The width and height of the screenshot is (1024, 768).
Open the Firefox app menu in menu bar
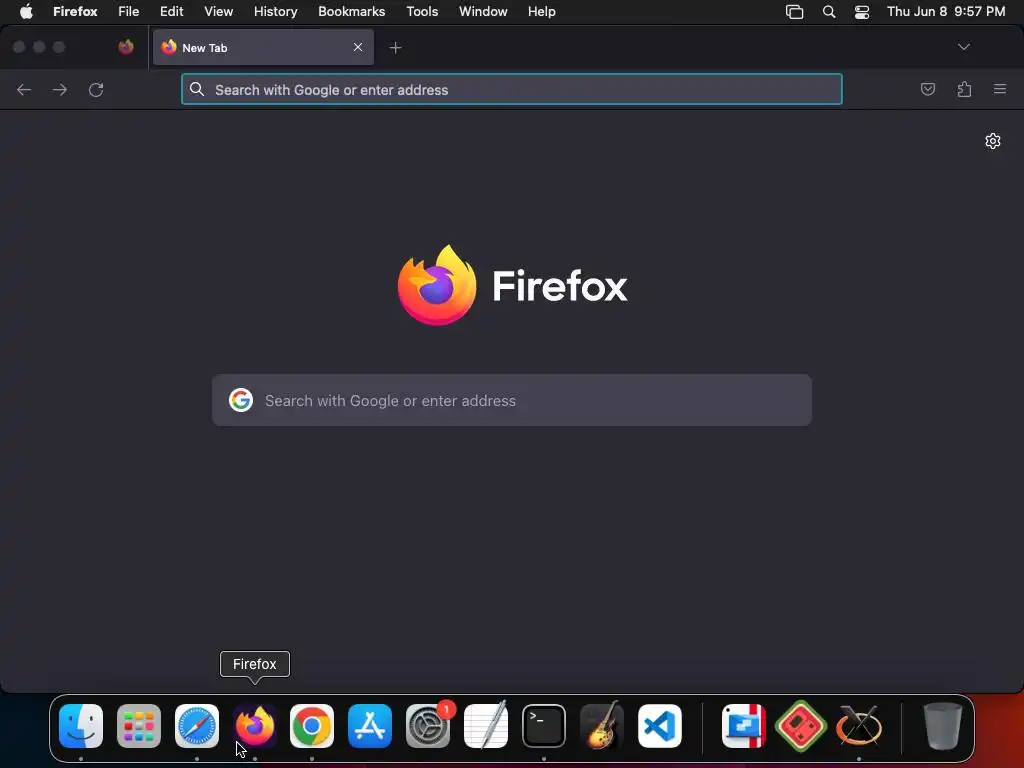(75, 11)
